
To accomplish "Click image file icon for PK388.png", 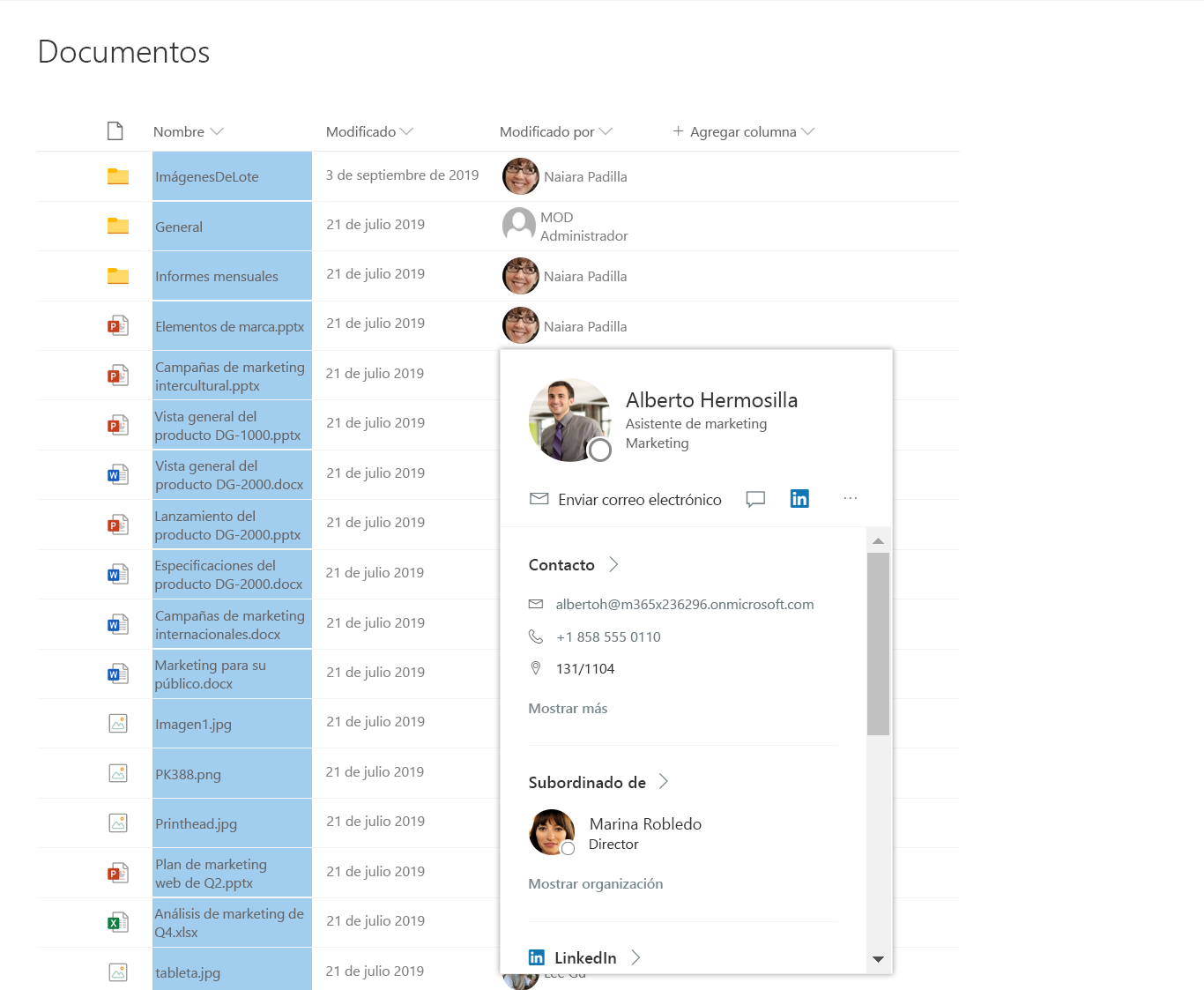I will pyautogui.click(x=118, y=773).
